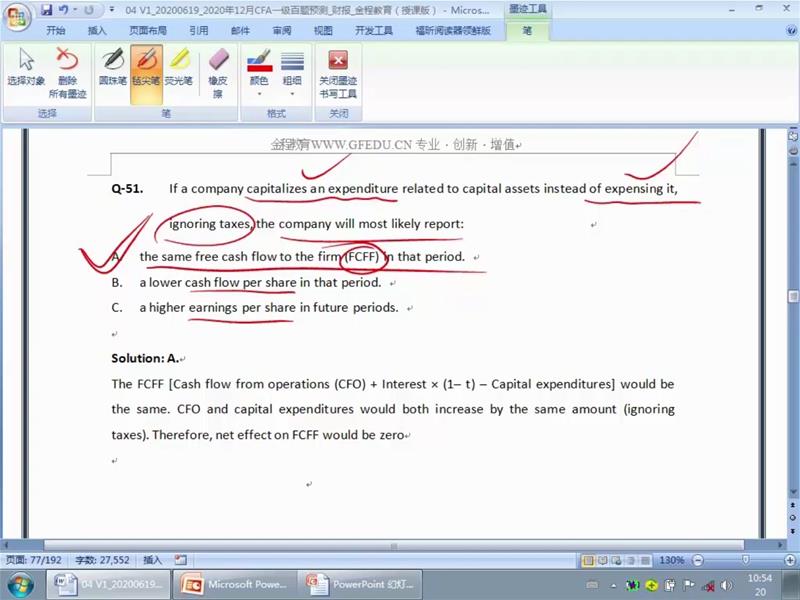This screenshot has height=600, width=800.
Task: Select the 邮件 tab
Action: click(240, 31)
